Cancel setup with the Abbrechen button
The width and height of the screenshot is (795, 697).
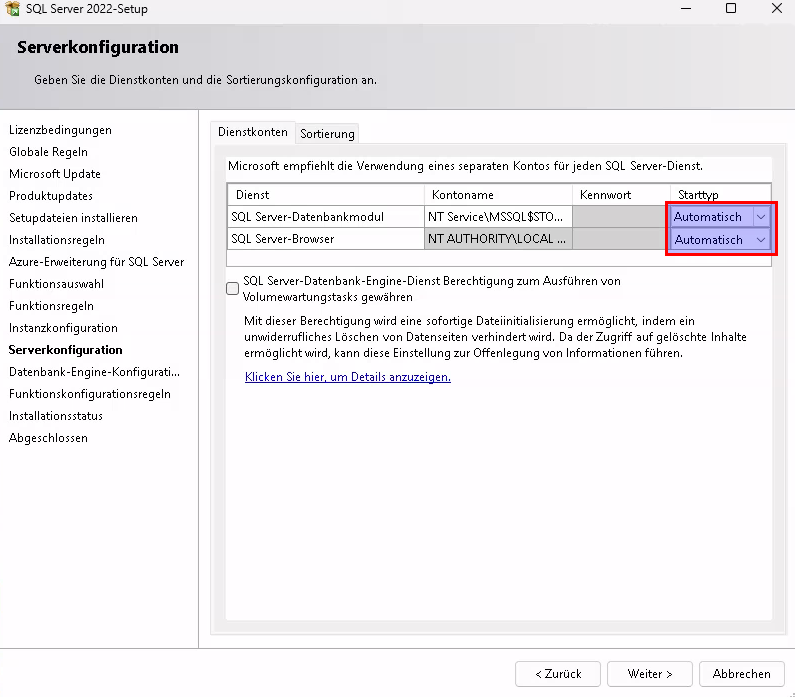[741, 674]
